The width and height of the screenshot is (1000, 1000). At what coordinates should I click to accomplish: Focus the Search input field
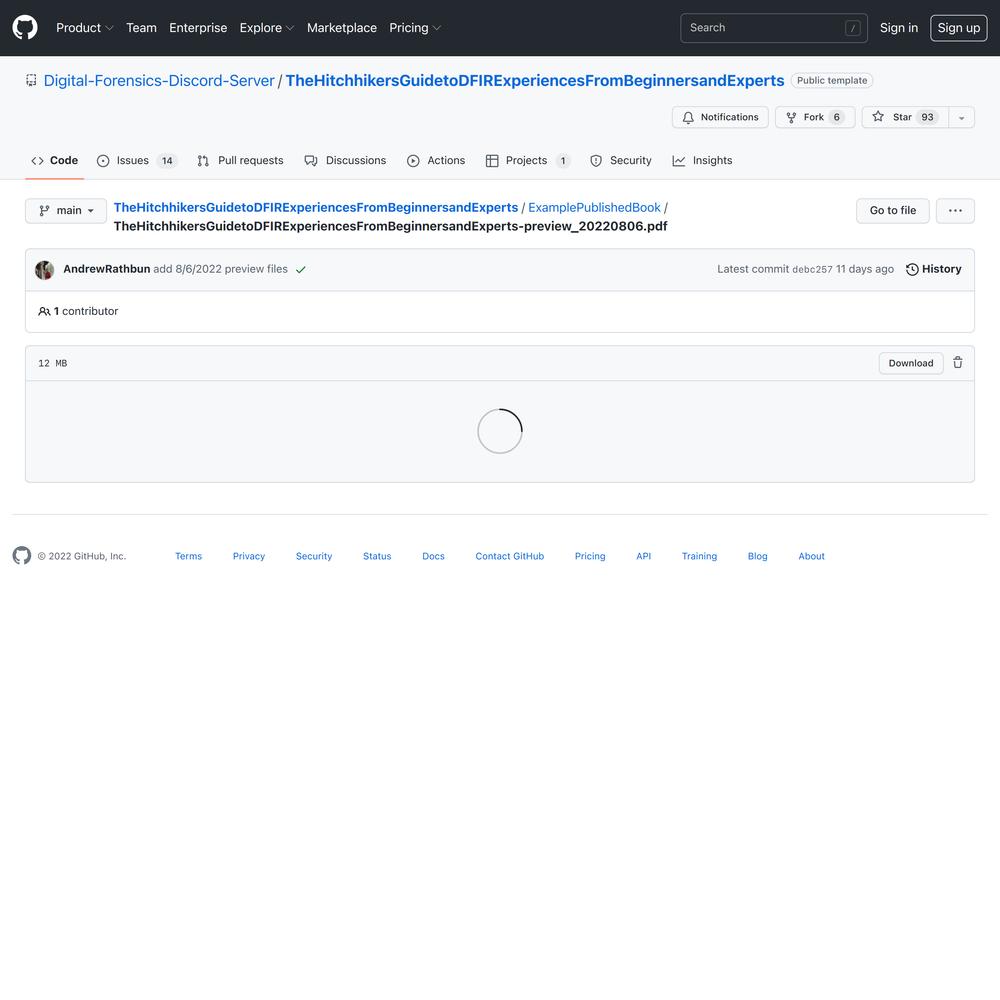coord(774,28)
